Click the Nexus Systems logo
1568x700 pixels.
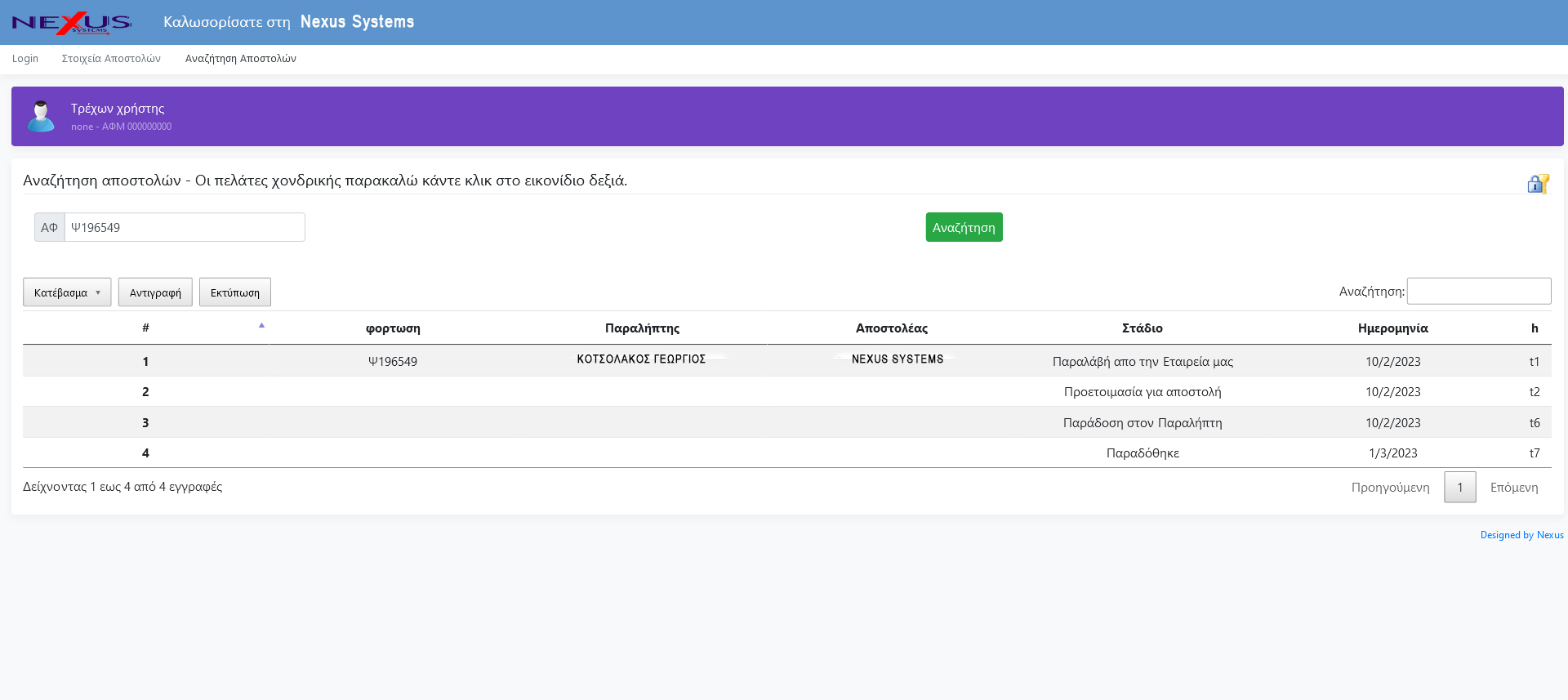[72, 22]
